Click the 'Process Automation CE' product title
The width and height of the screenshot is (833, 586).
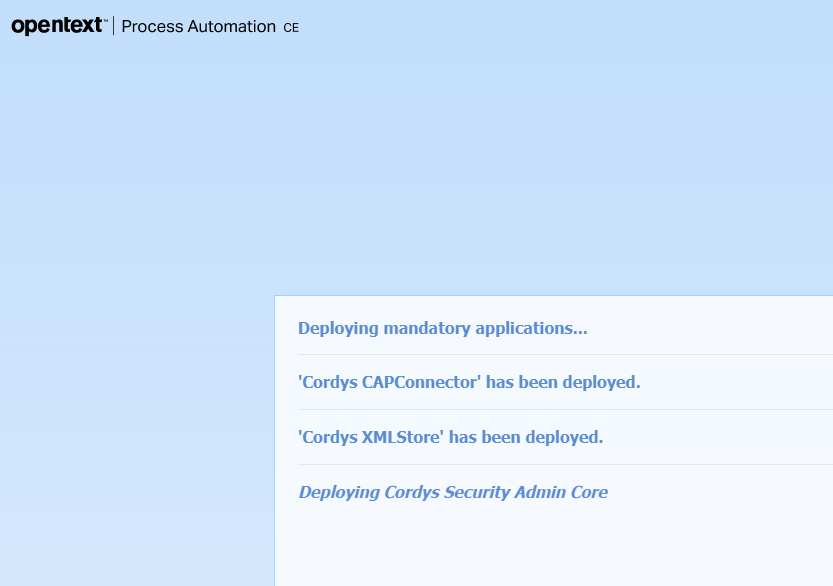coord(210,27)
